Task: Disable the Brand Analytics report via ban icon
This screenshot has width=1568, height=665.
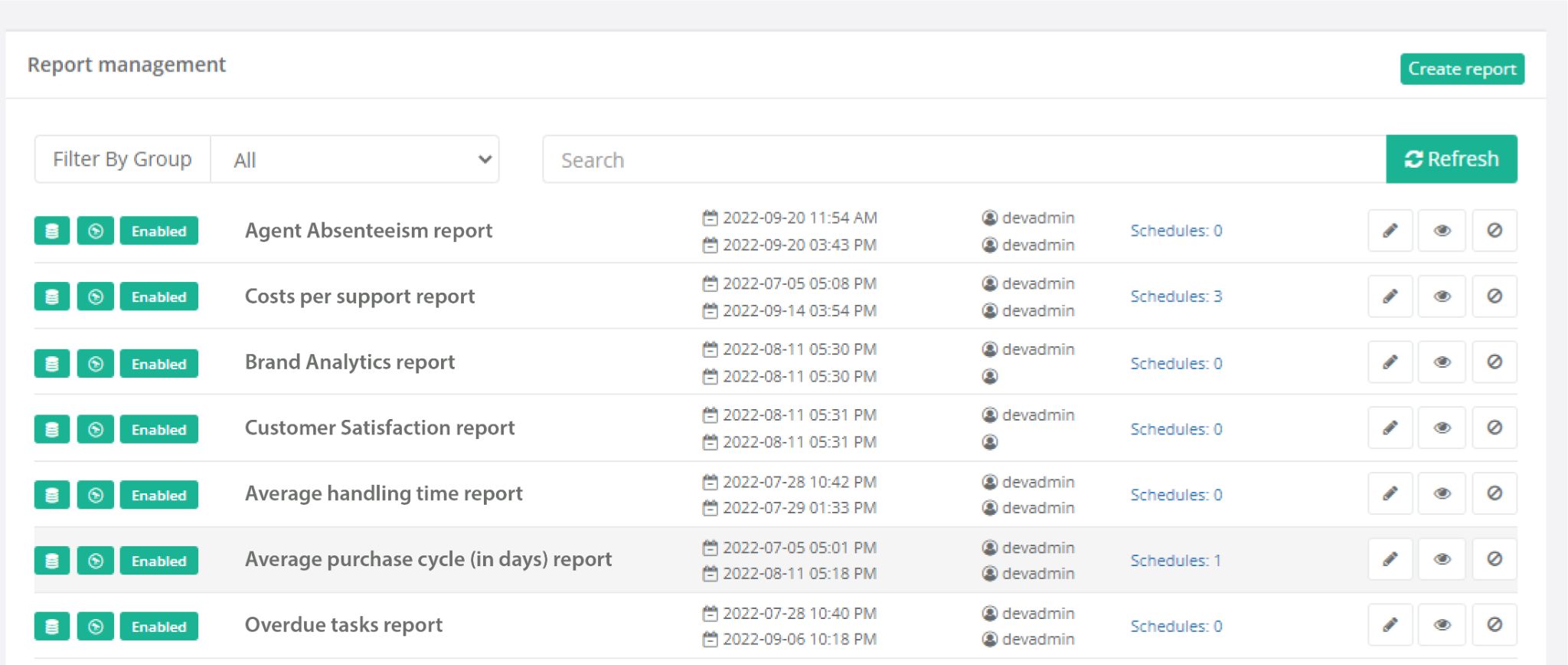Action: (1494, 362)
